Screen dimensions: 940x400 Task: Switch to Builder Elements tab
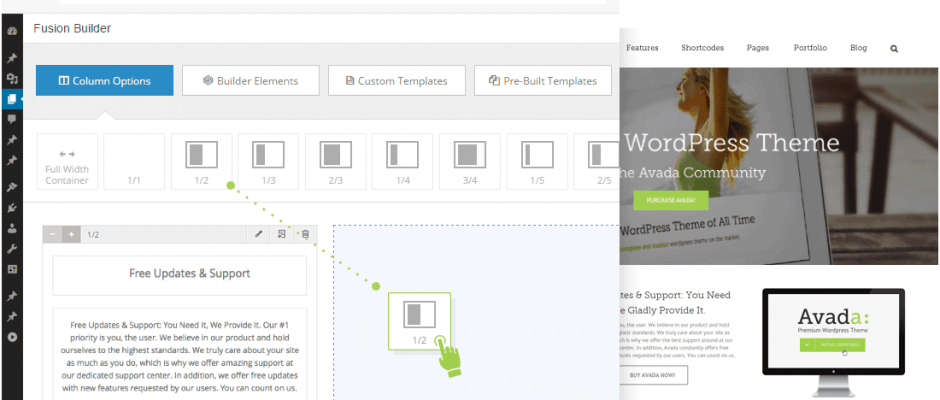coord(251,80)
